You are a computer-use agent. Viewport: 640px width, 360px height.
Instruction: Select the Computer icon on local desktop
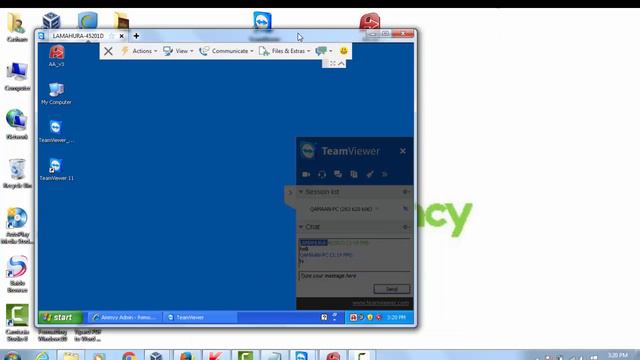click(17, 77)
